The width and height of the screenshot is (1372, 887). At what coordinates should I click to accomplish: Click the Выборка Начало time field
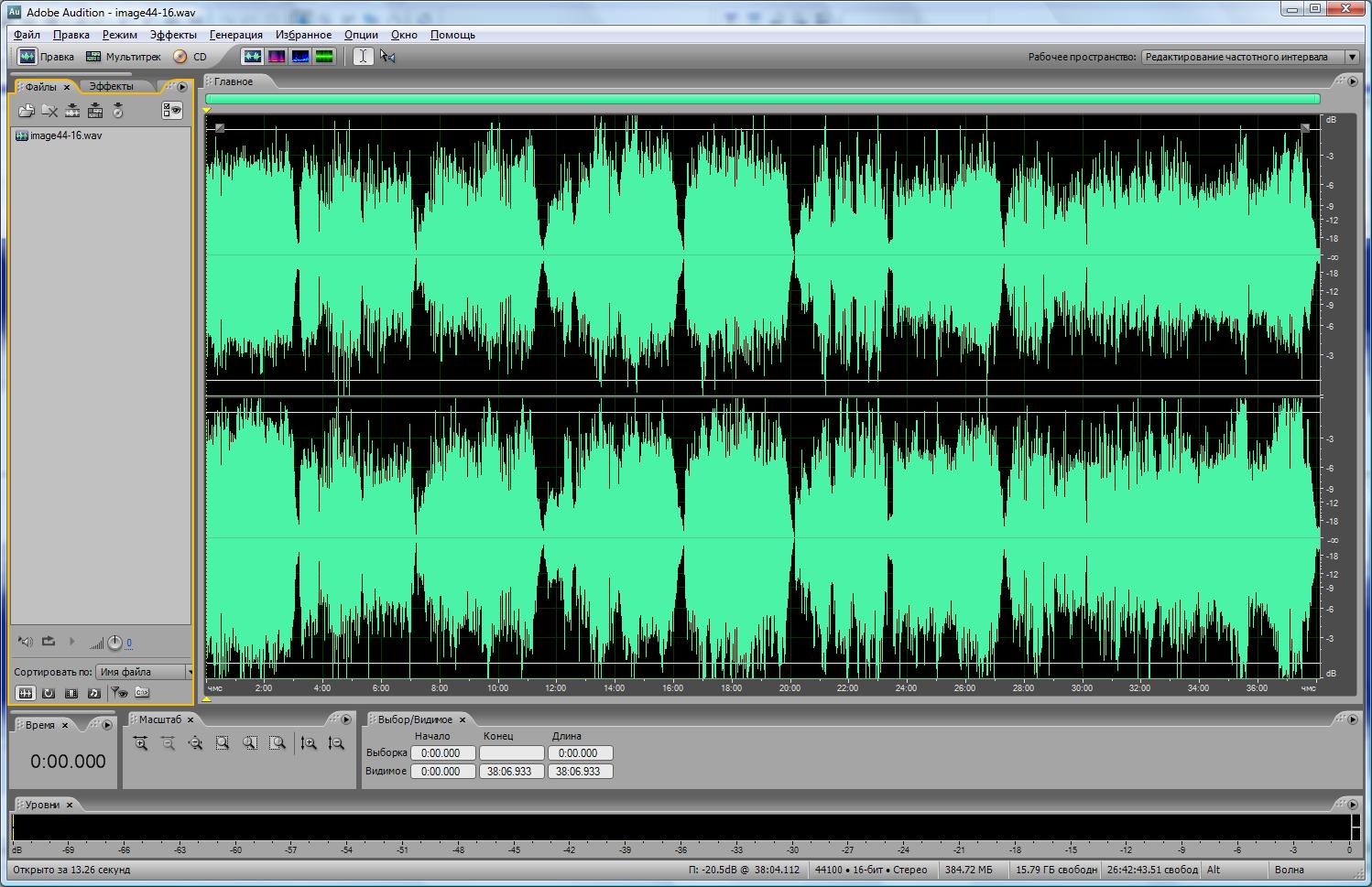coord(442,753)
